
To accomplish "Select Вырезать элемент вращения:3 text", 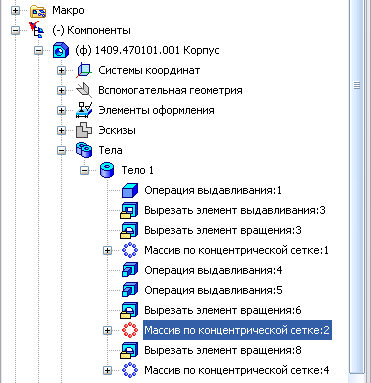I will (223, 231).
